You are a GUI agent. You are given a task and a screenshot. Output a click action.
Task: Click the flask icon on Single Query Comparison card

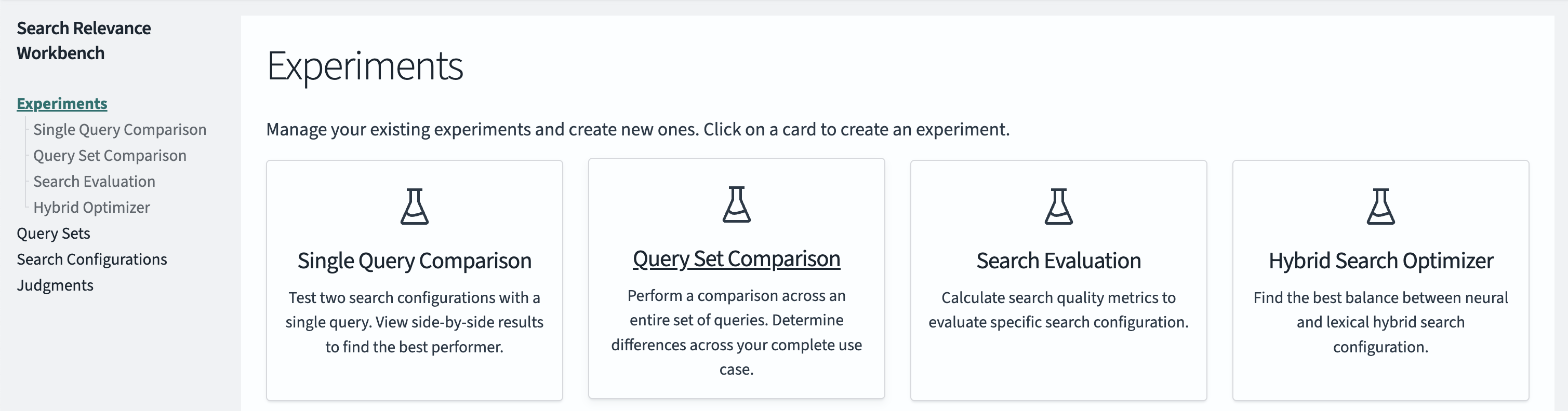point(415,207)
